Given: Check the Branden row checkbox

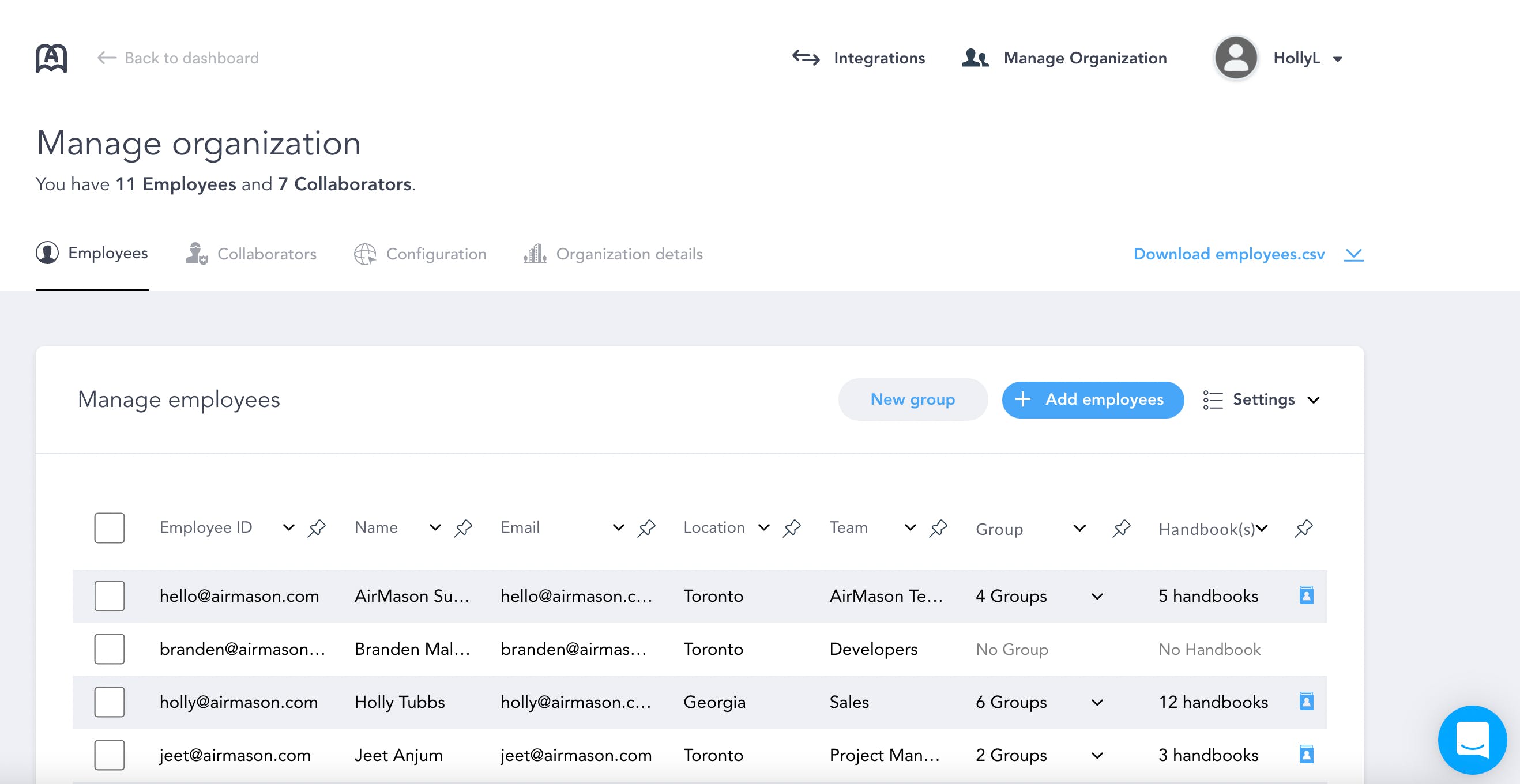Looking at the screenshot, I should 109,649.
